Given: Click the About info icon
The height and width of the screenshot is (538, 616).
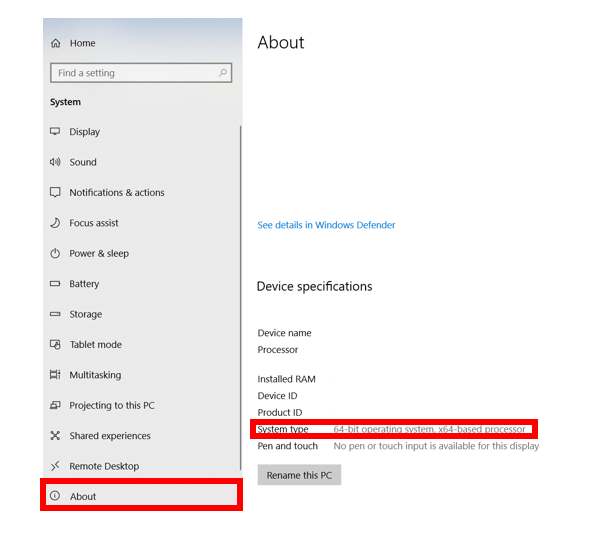Looking at the screenshot, I should [x=55, y=497].
